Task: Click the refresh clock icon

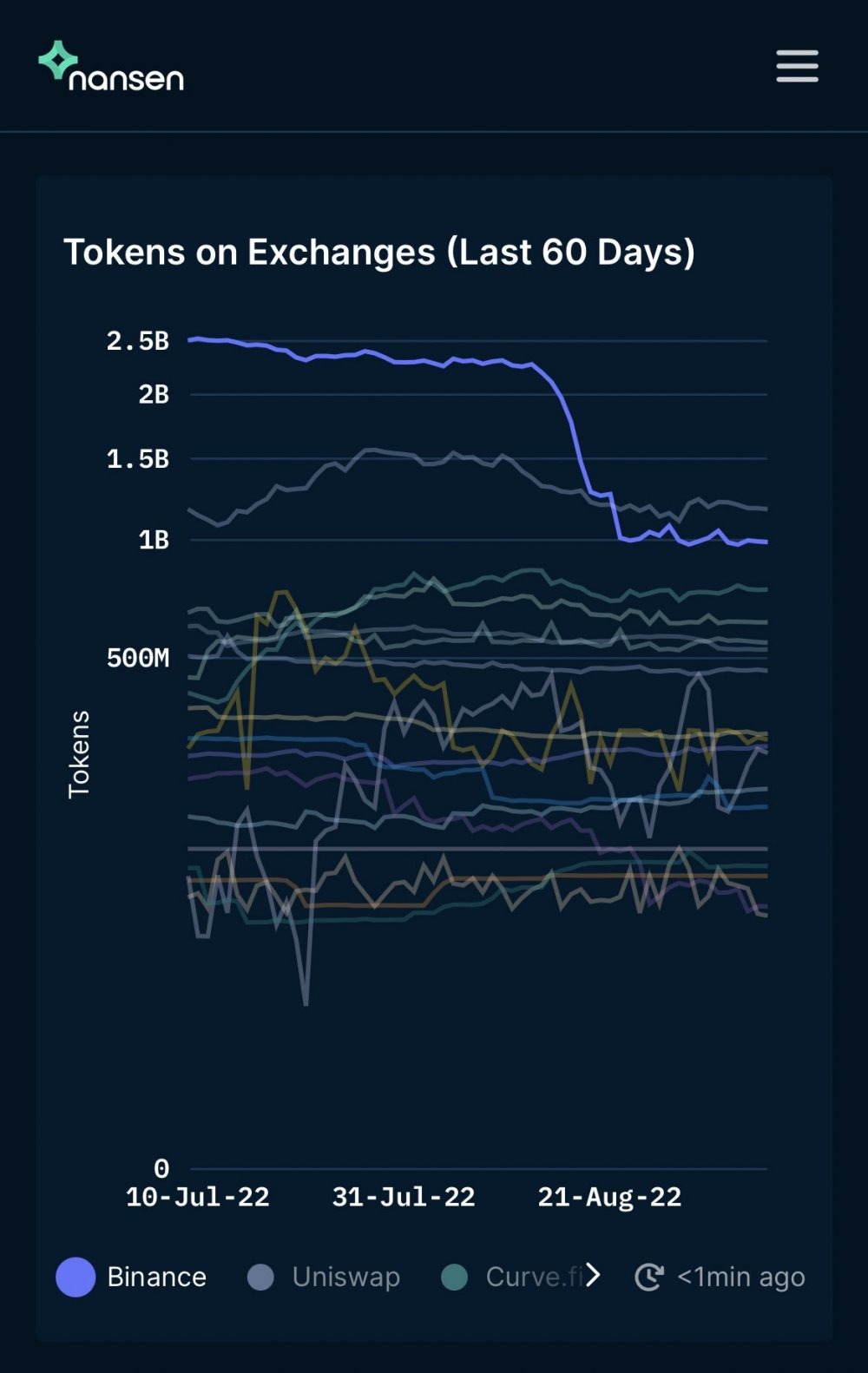Action: point(649,1277)
